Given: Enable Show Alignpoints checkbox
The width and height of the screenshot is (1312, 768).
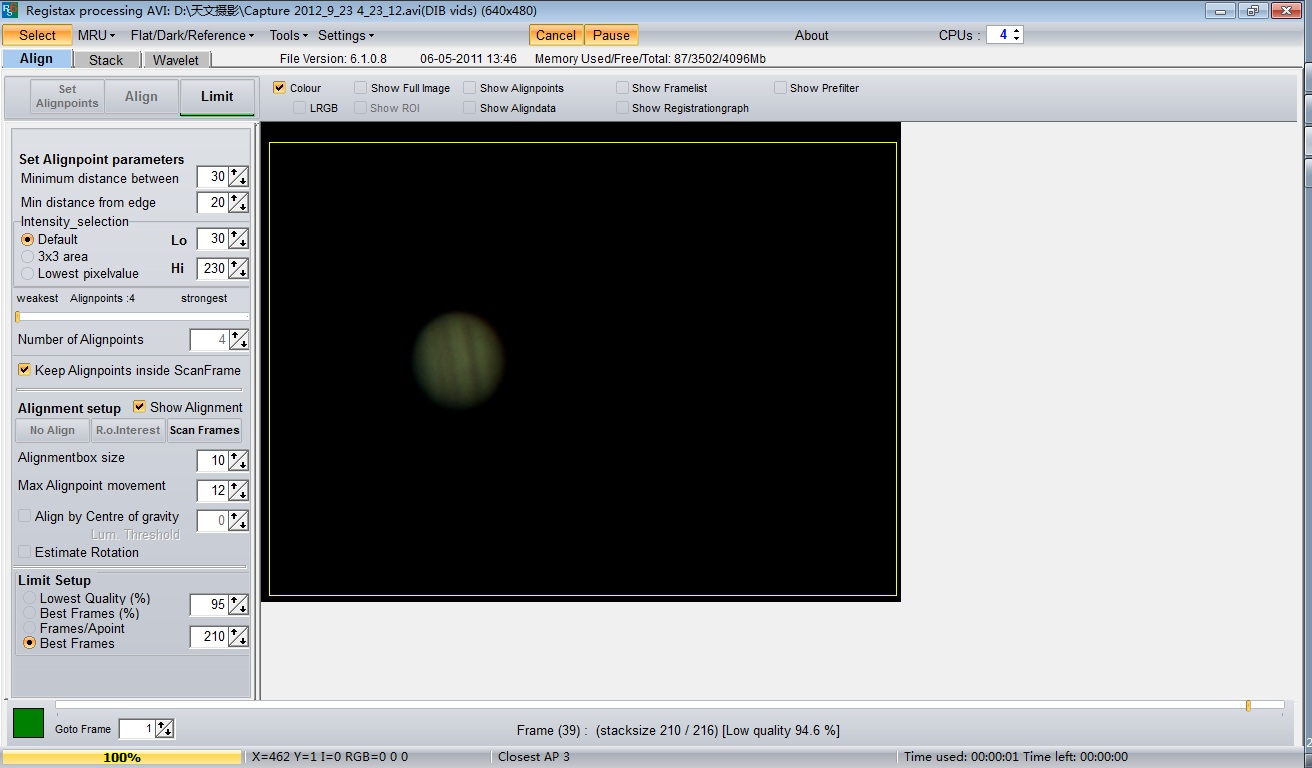Looking at the screenshot, I should (x=469, y=88).
